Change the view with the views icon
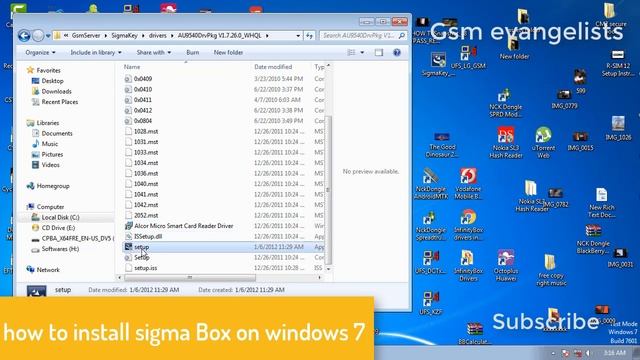This screenshot has width=640, height=360. [x=351, y=53]
